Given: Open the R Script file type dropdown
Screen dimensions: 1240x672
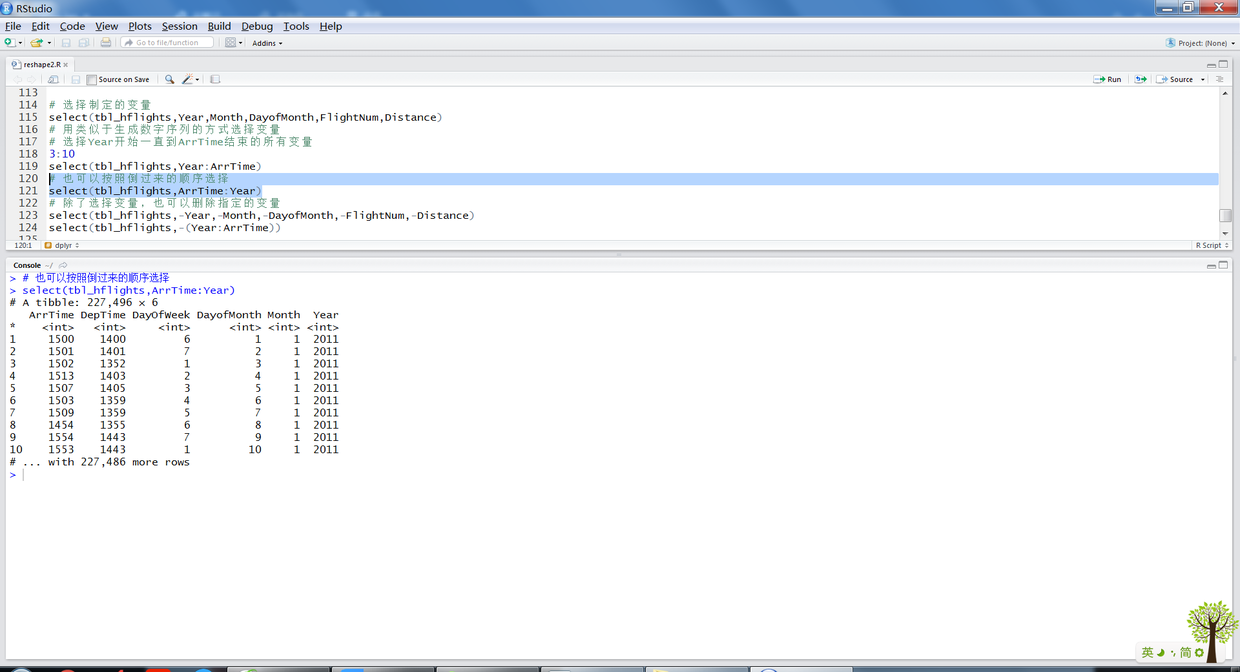Looking at the screenshot, I should click(1211, 245).
